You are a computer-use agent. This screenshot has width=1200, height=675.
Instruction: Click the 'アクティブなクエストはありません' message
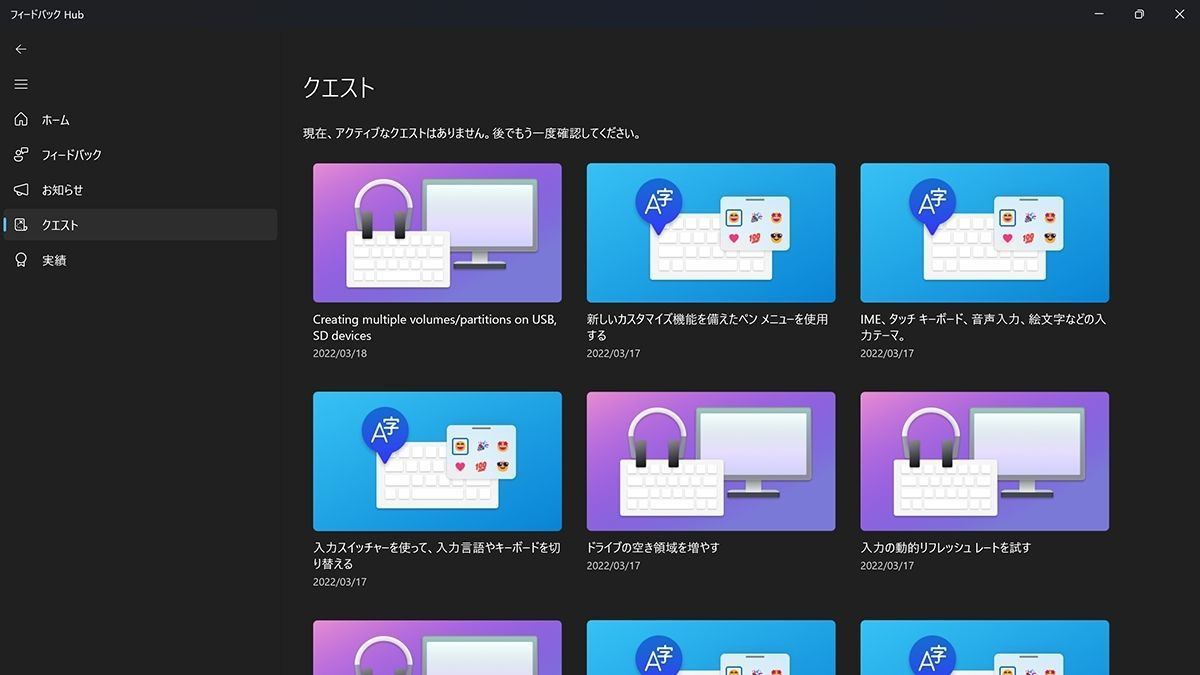(472, 134)
